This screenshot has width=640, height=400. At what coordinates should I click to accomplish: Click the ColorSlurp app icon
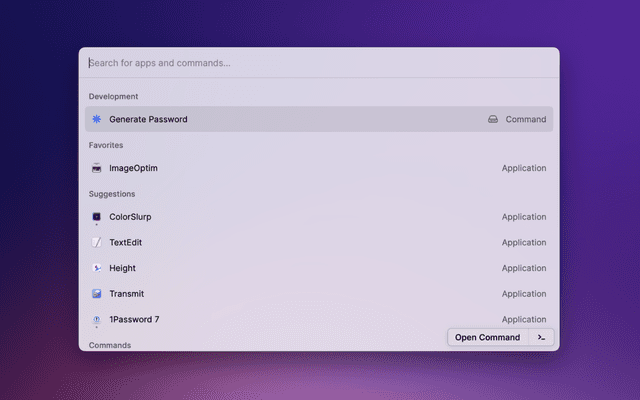[97, 217]
